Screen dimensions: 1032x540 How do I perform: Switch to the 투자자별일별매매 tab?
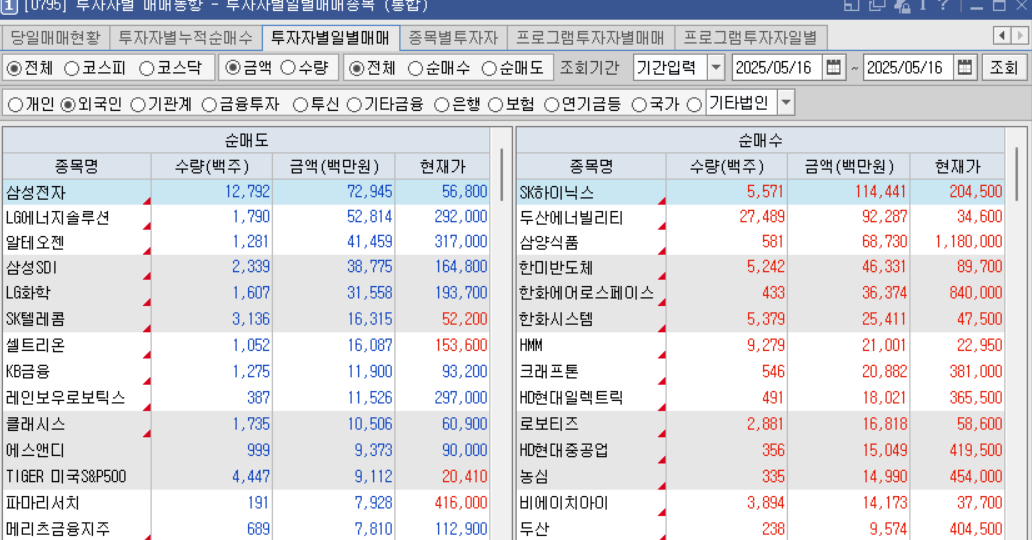[330, 38]
